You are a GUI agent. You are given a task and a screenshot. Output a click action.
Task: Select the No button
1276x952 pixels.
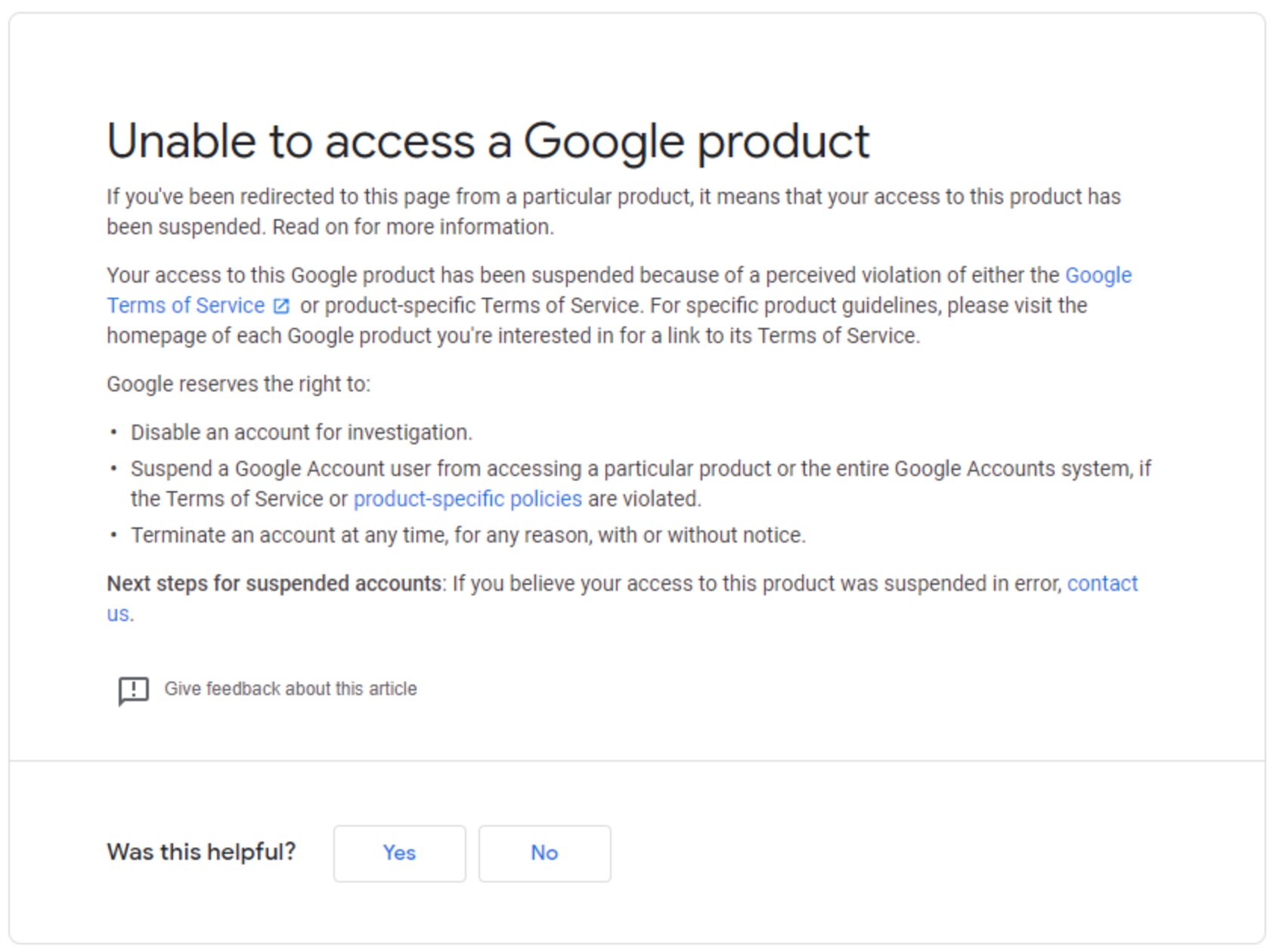[544, 853]
